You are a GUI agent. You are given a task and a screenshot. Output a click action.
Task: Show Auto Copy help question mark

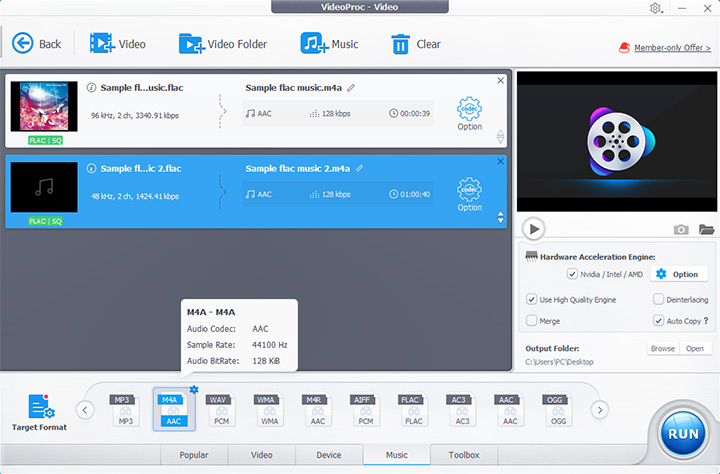pyautogui.click(x=706, y=321)
